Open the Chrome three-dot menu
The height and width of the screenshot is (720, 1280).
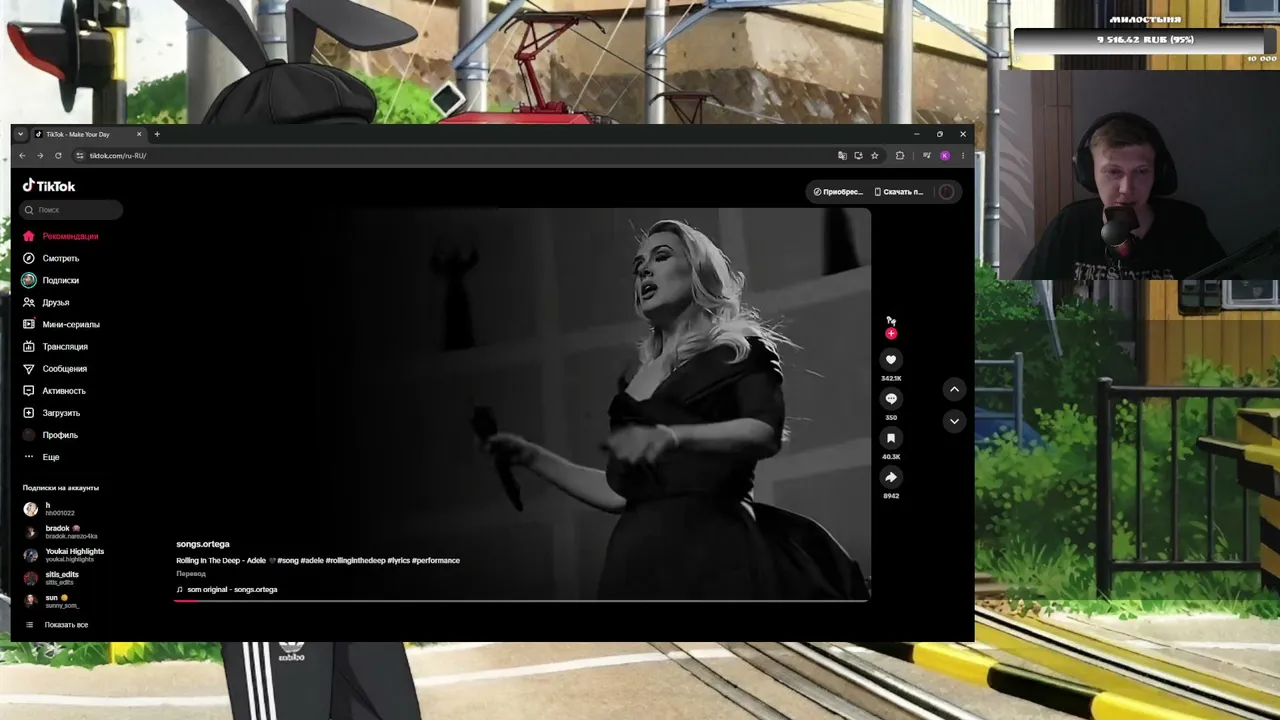[x=963, y=156]
